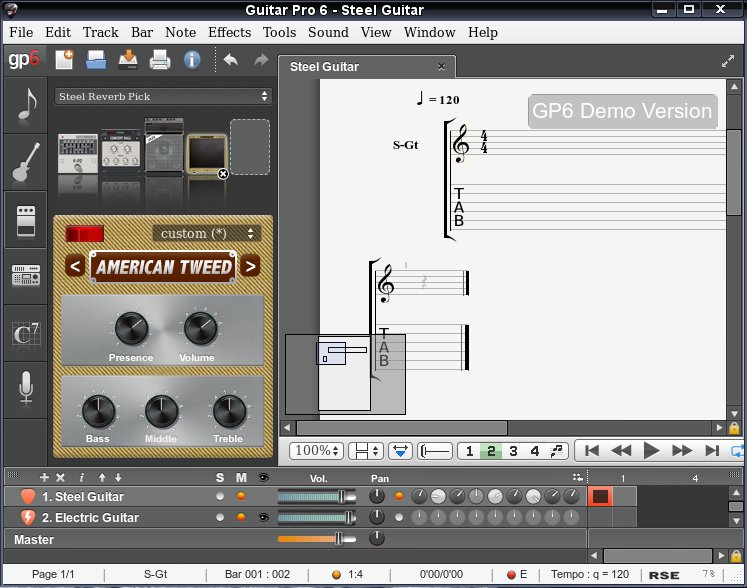Screen dimensions: 747x588
Task: Open the score information icon
Action: point(192,60)
